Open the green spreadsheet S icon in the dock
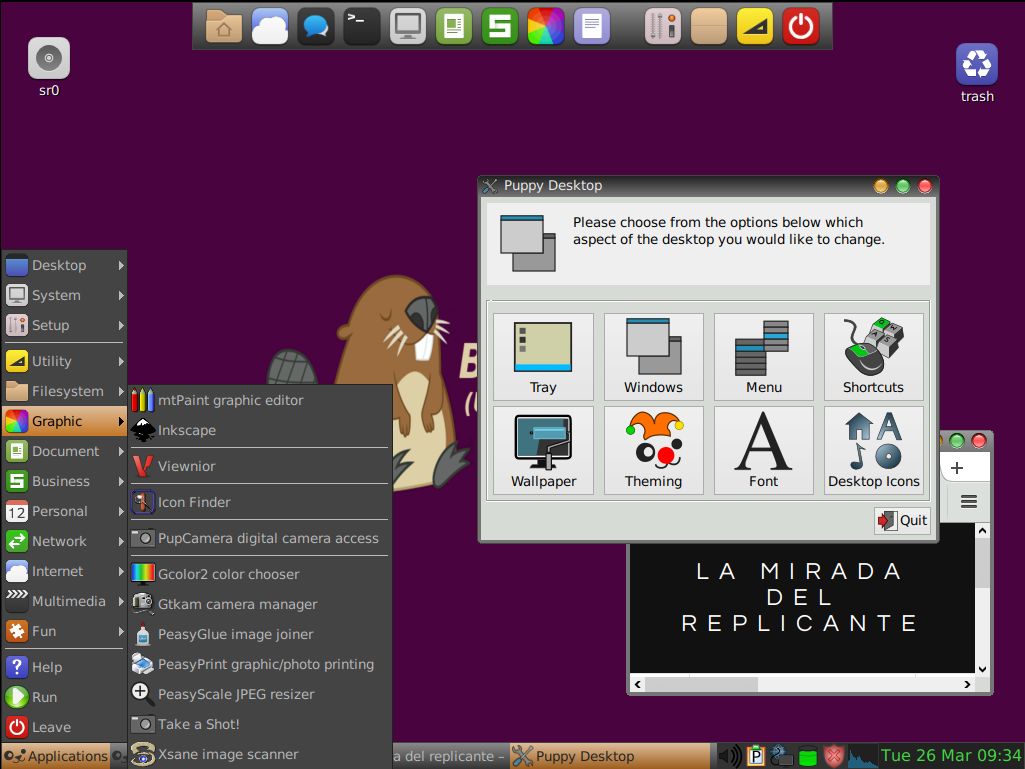This screenshot has height=769, width=1025. [499, 27]
